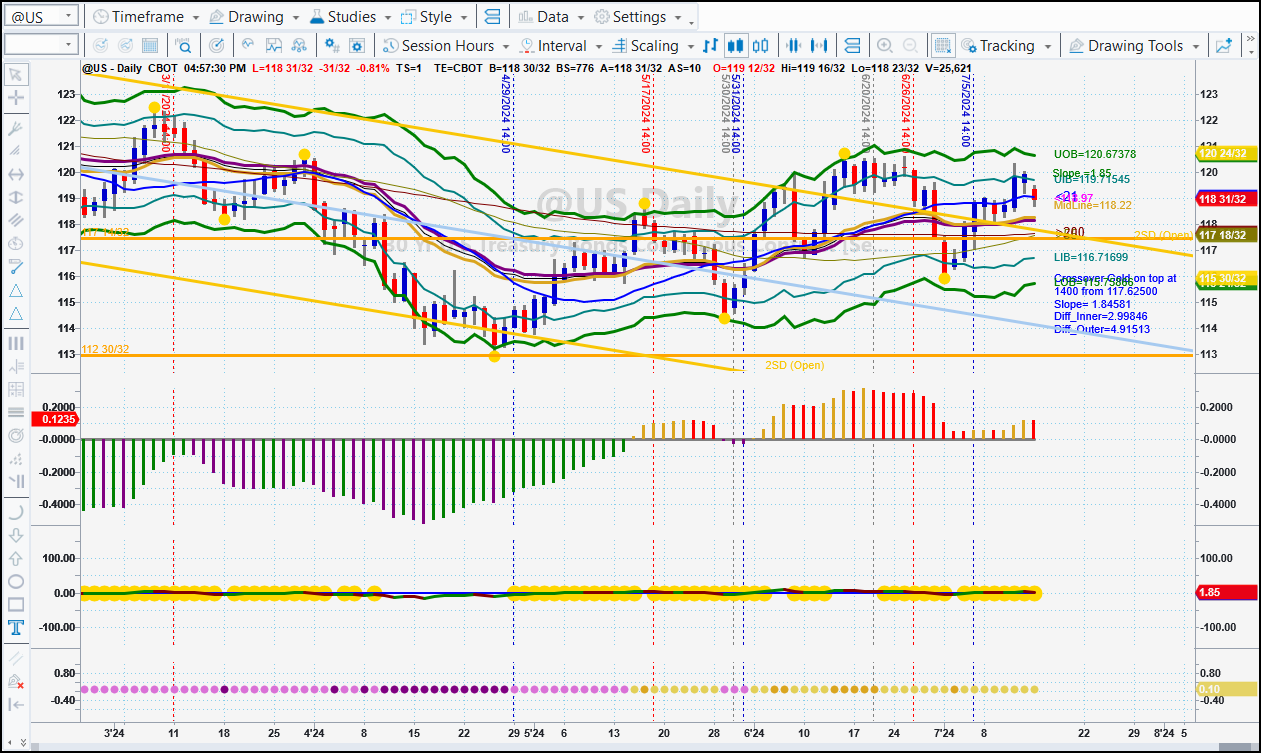Select the rectangle drawing tool
This screenshot has width=1261, height=753.
pyautogui.click(x=16, y=604)
